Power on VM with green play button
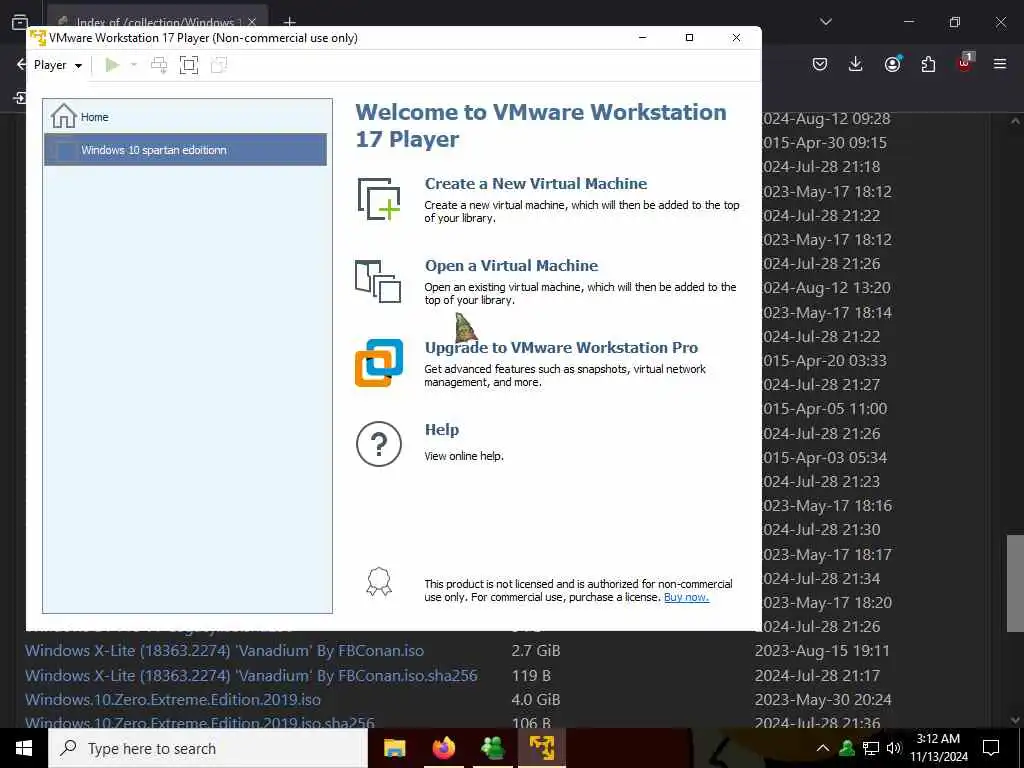 [x=112, y=65]
